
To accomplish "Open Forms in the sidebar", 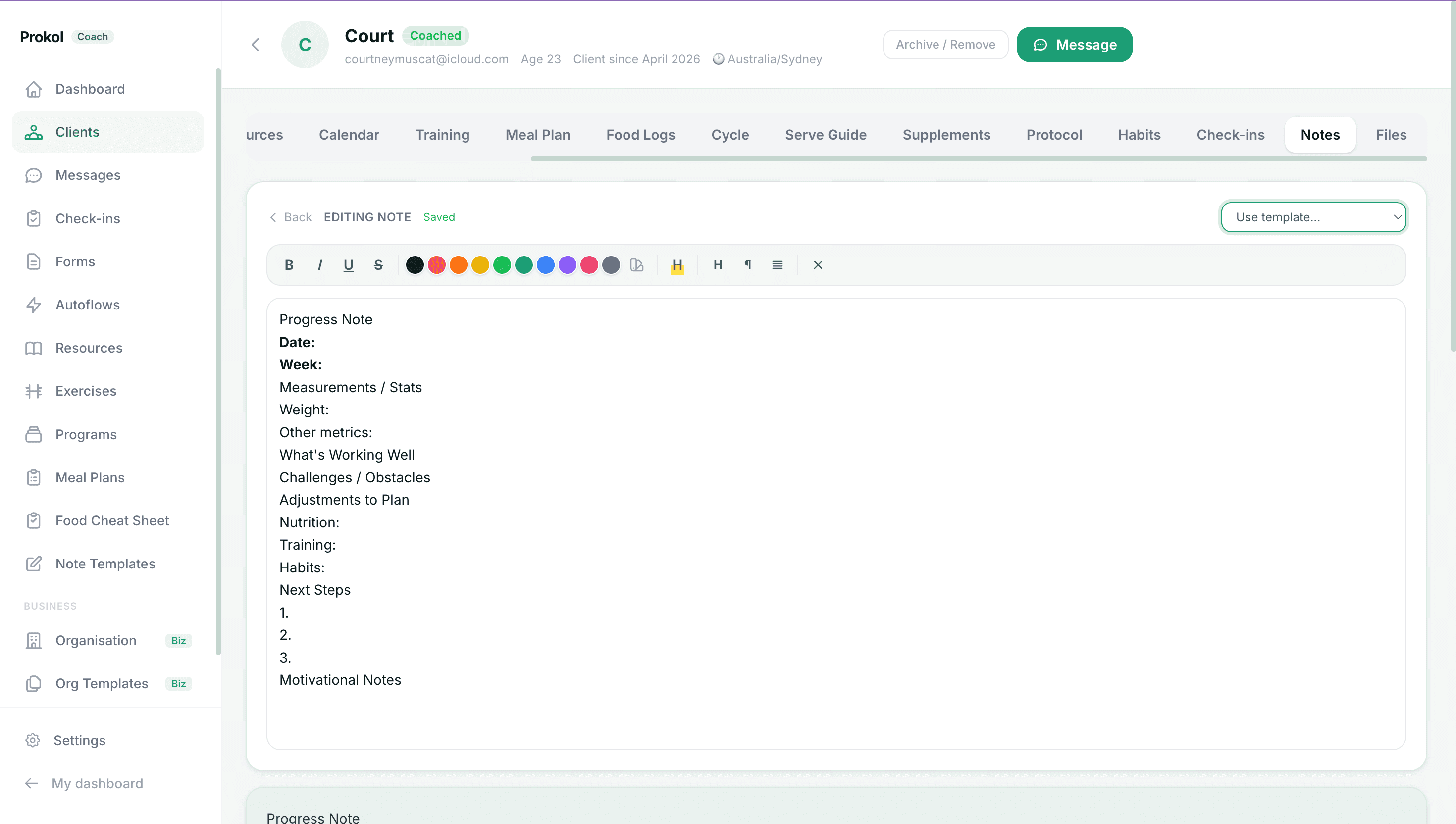I will coord(107,261).
